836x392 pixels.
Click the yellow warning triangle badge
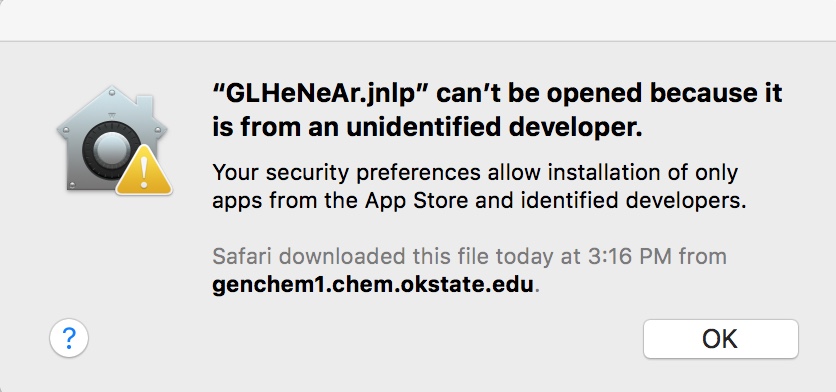(144, 170)
